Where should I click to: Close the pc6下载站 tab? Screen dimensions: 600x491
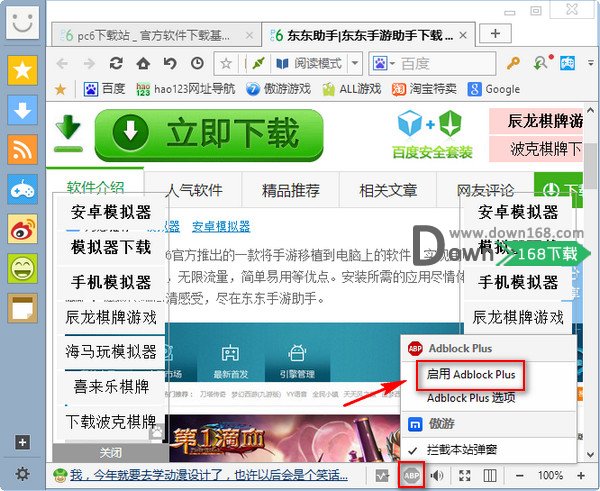pos(249,36)
